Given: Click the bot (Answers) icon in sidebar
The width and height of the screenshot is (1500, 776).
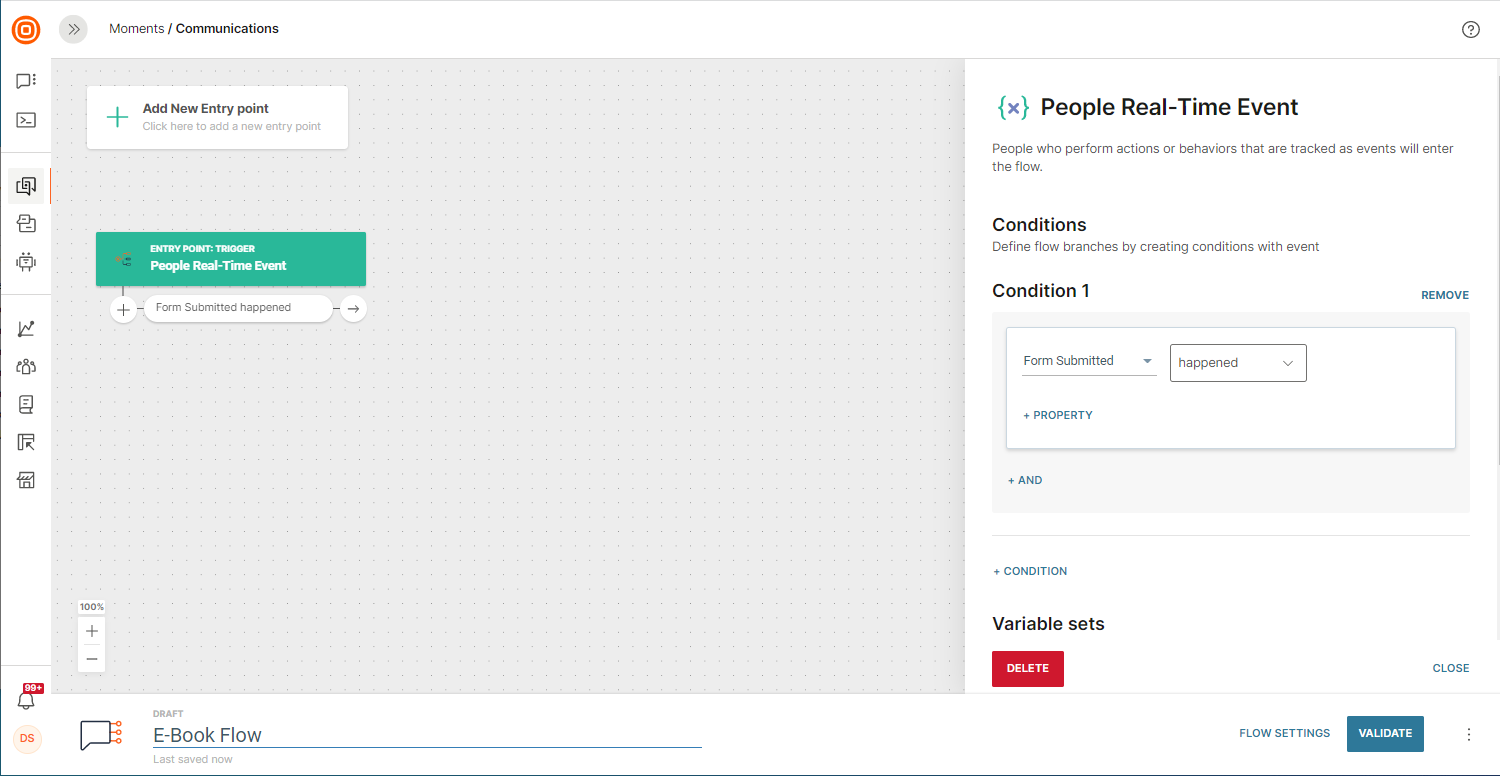Looking at the screenshot, I should coord(26,262).
